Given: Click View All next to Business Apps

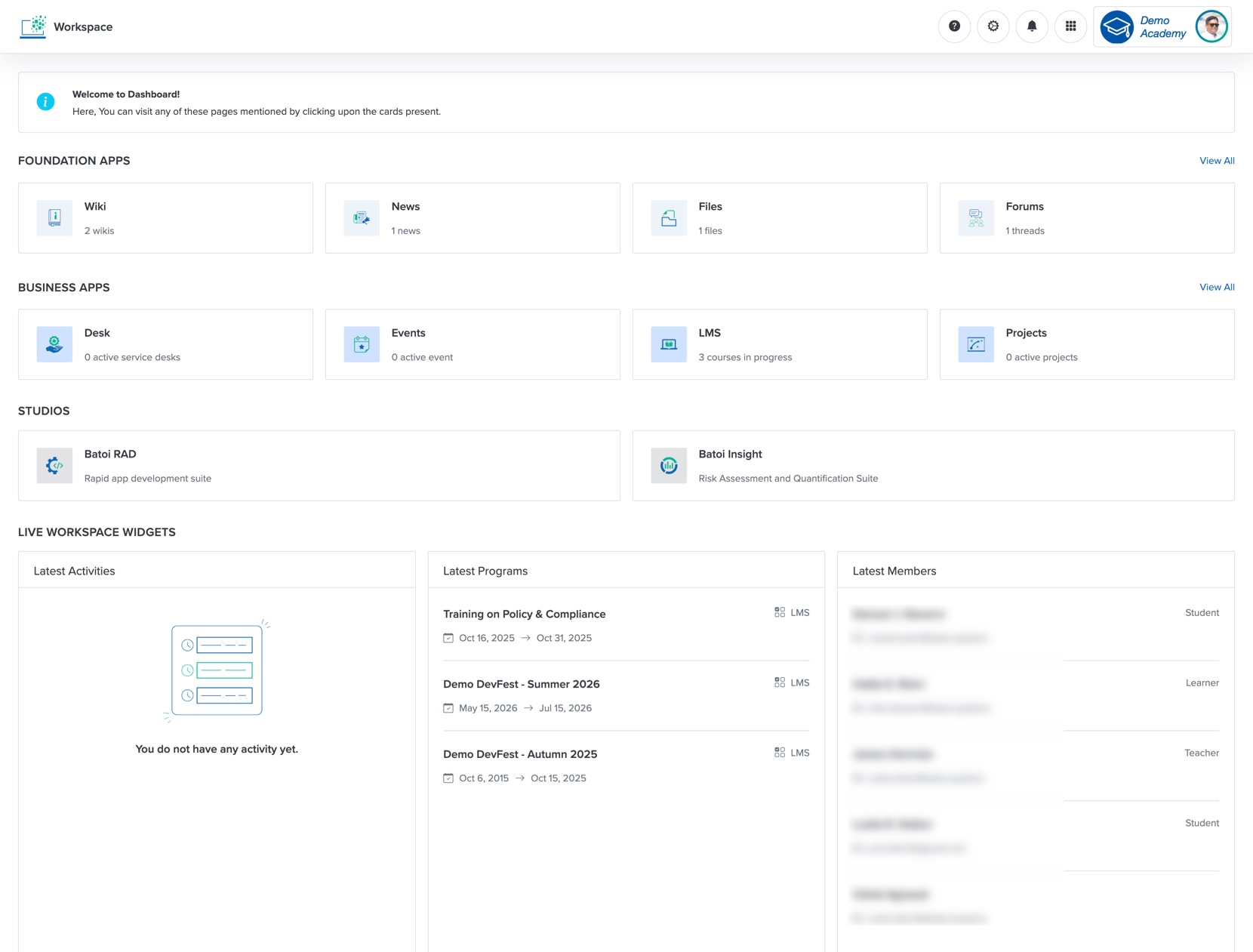Looking at the screenshot, I should pyautogui.click(x=1216, y=287).
